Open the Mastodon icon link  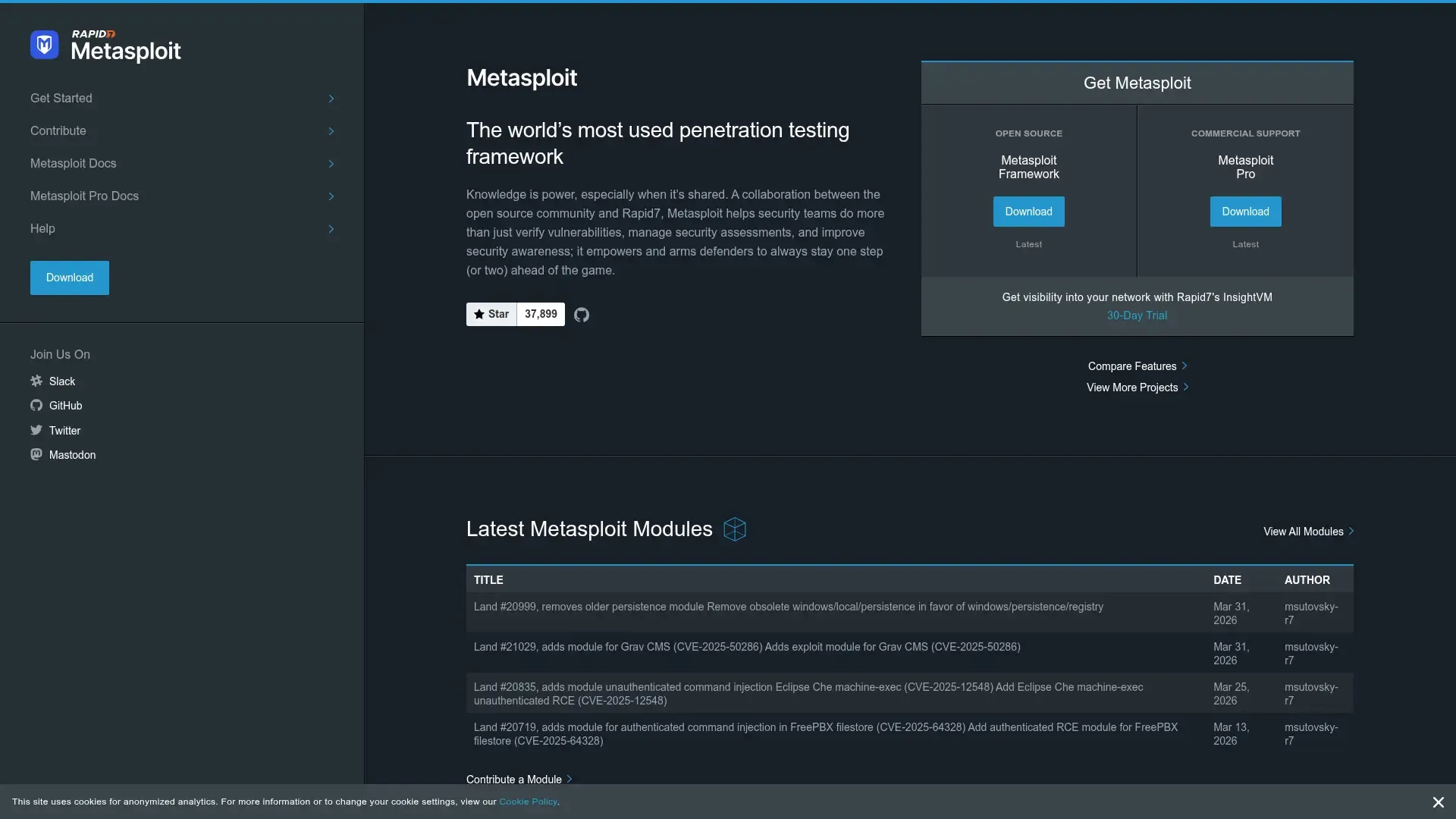coord(36,455)
